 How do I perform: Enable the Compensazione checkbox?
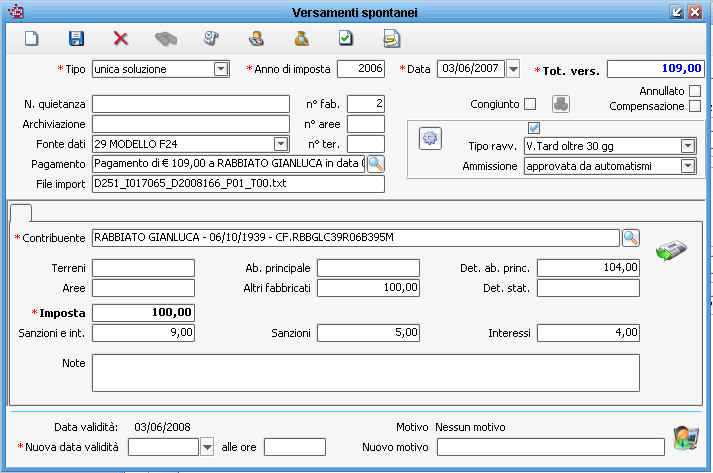coord(695,106)
